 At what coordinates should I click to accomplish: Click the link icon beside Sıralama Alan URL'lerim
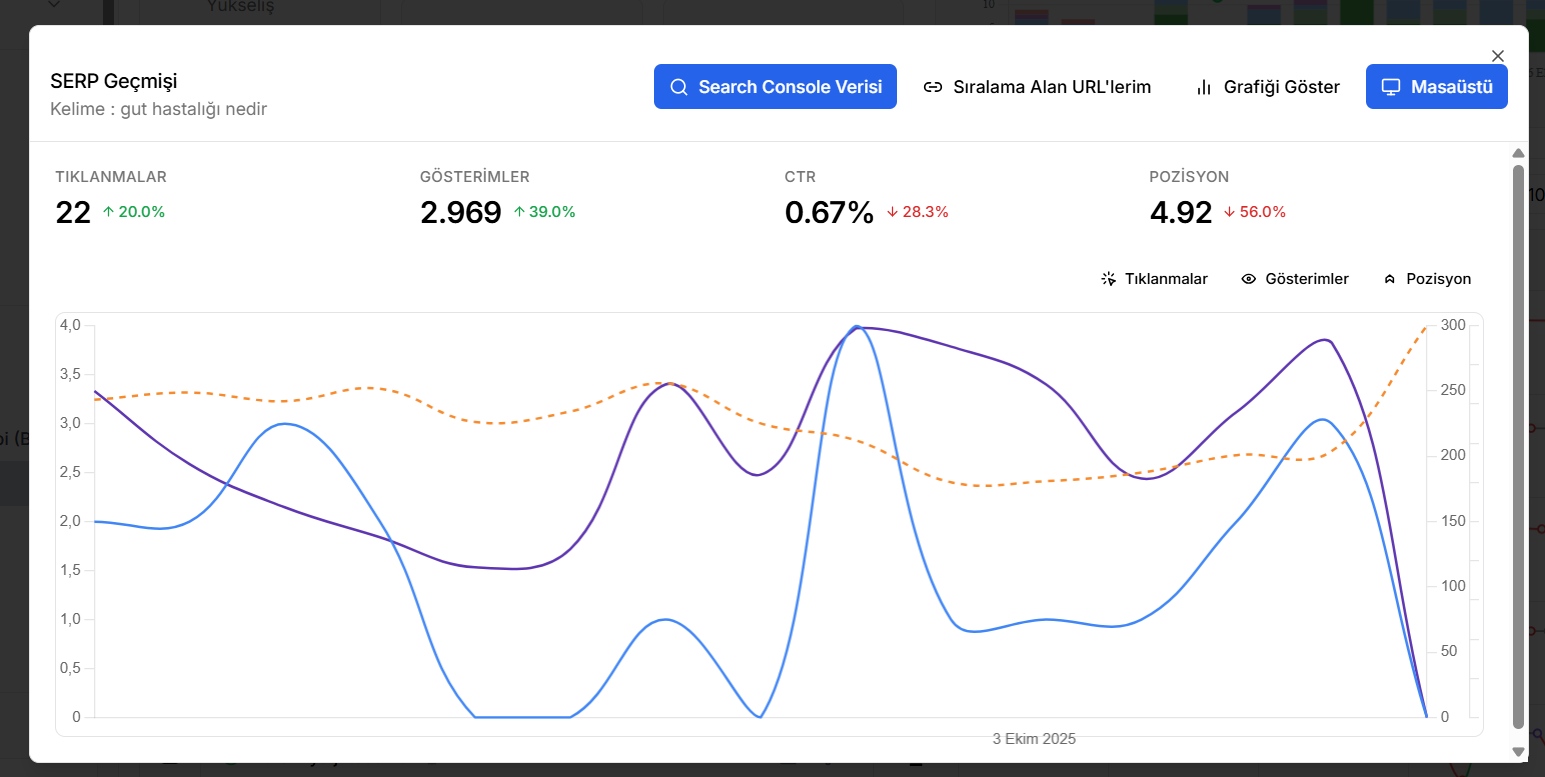pos(932,87)
